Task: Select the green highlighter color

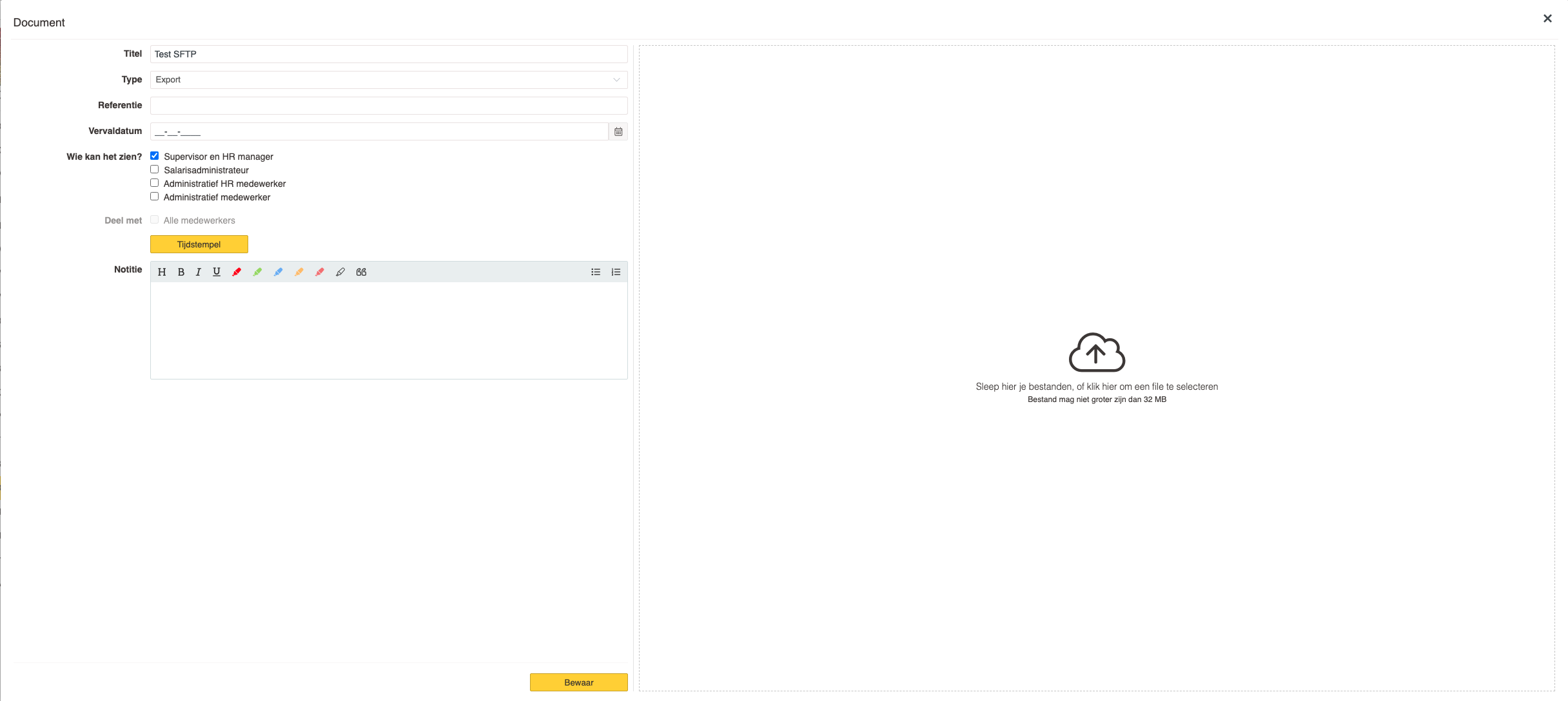Action: (257, 272)
